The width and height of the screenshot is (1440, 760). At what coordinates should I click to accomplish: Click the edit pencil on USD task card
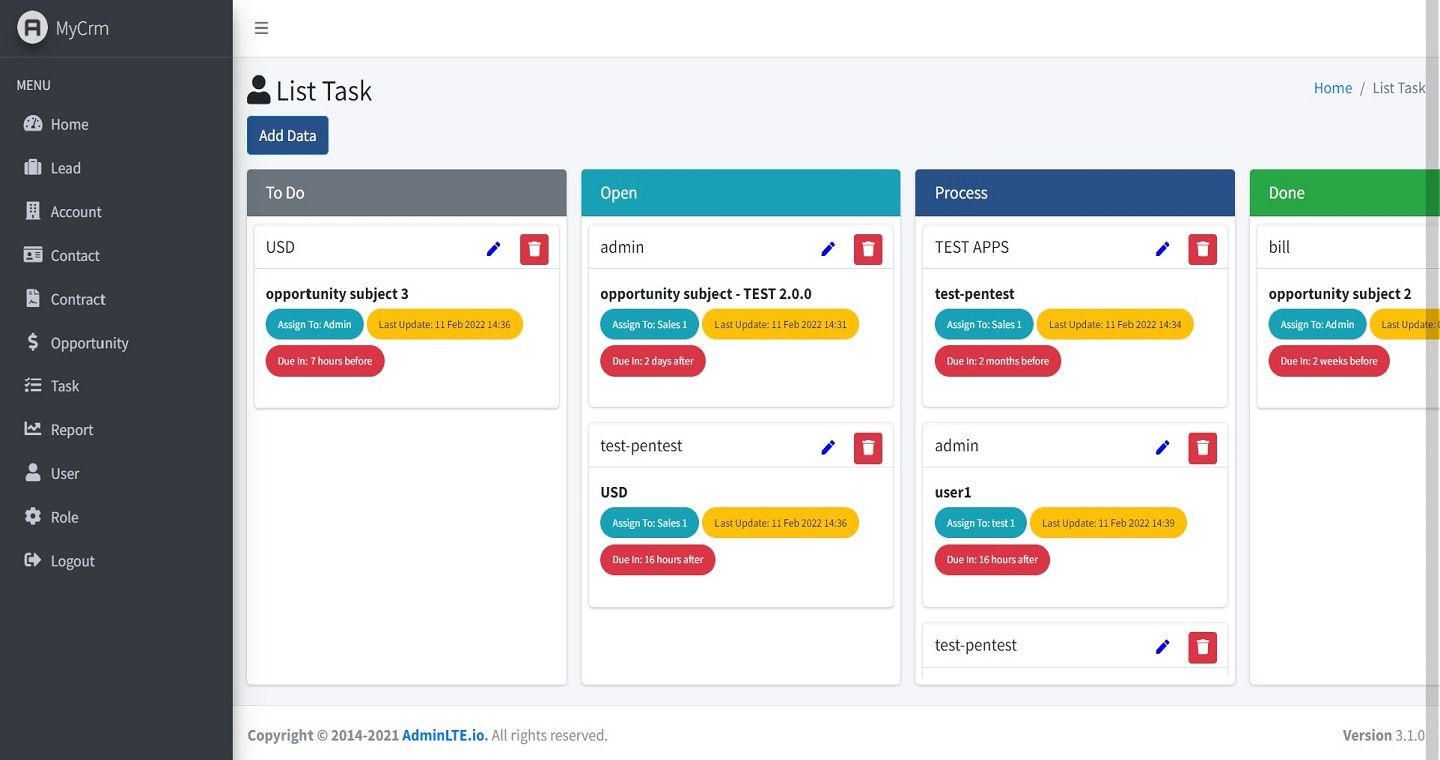click(493, 249)
